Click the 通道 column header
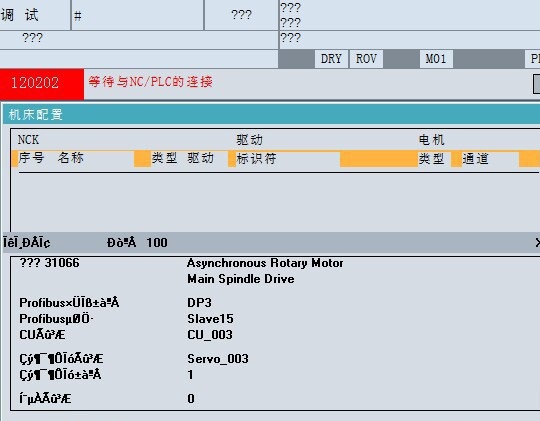Image resolution: width=540 pixels, height=421 pixels. coord(475,159)
